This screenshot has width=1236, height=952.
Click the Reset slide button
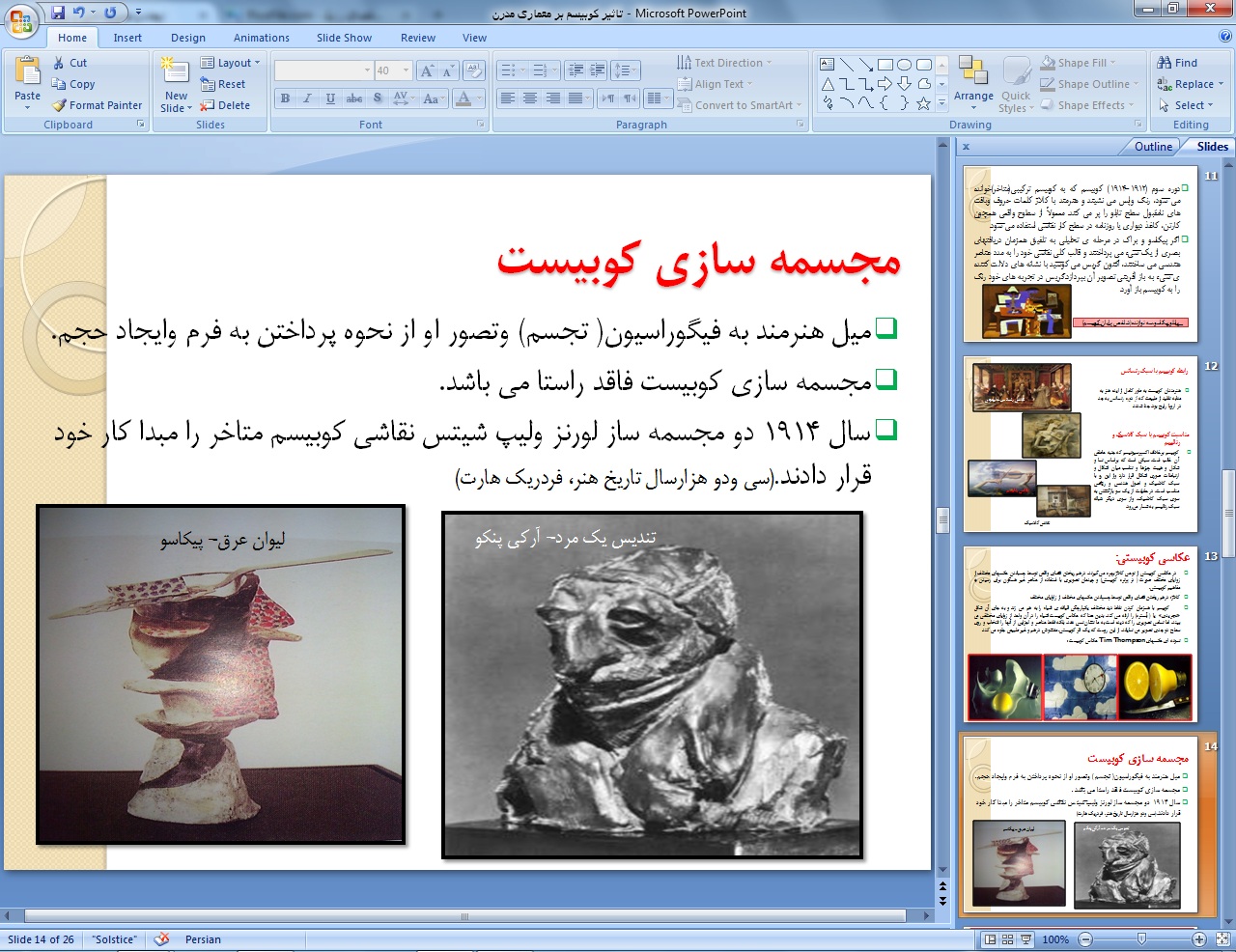tap(223, 84)
